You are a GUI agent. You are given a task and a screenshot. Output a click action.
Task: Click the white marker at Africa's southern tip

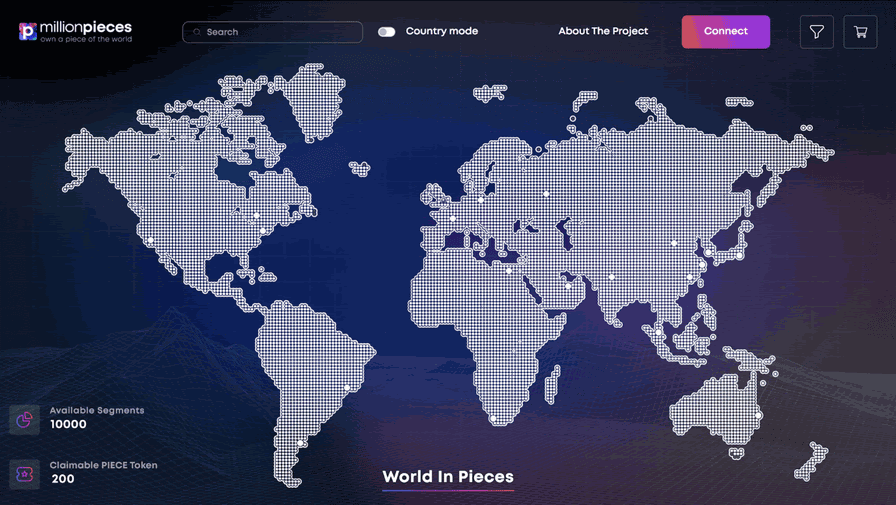point(493,418)
